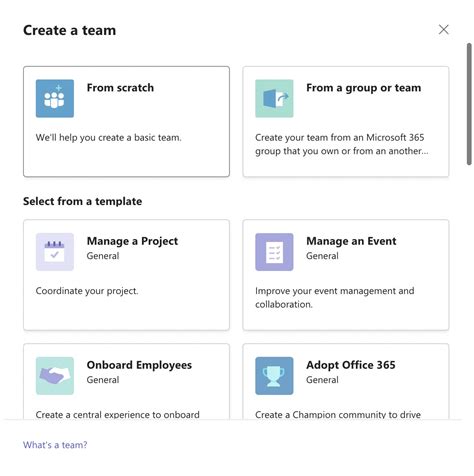Close the Create a team dialog
The height and width of the screenshot is (476, 474).
coord(443,30)
